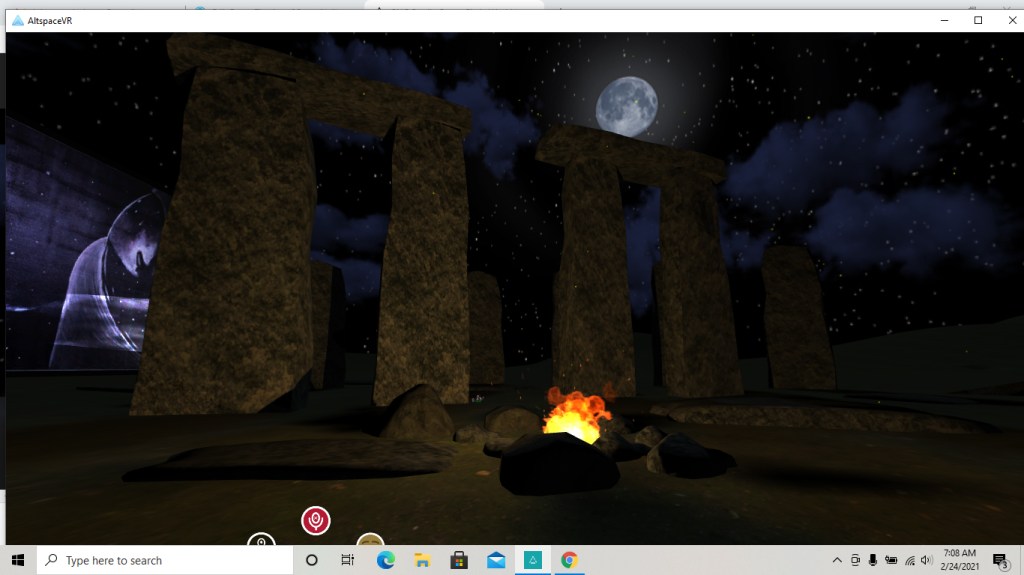1024x575 pixels.
Task: Expand the hidden system tray icons
Action: pyautogui.click(x=837, y=560)
